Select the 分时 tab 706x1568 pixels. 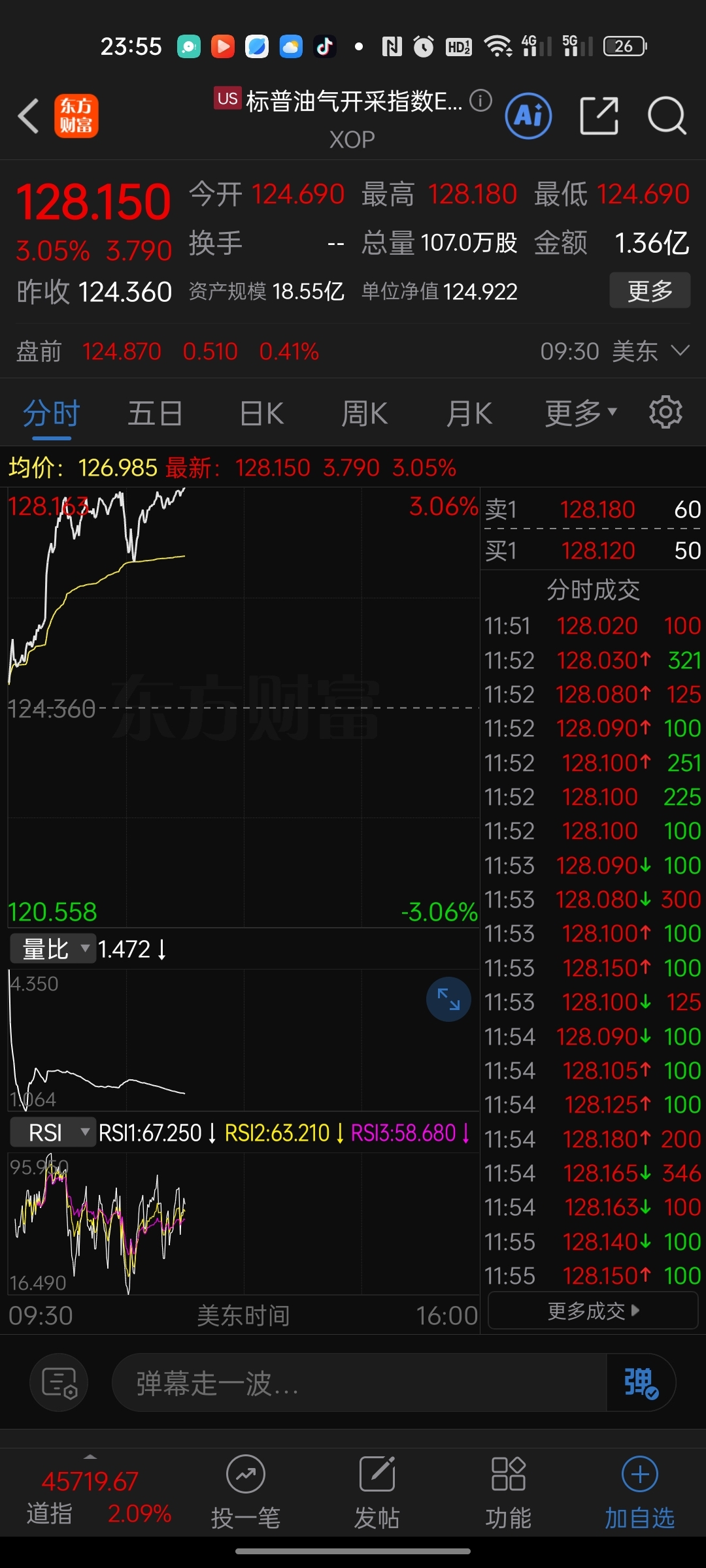click(51, 414)
